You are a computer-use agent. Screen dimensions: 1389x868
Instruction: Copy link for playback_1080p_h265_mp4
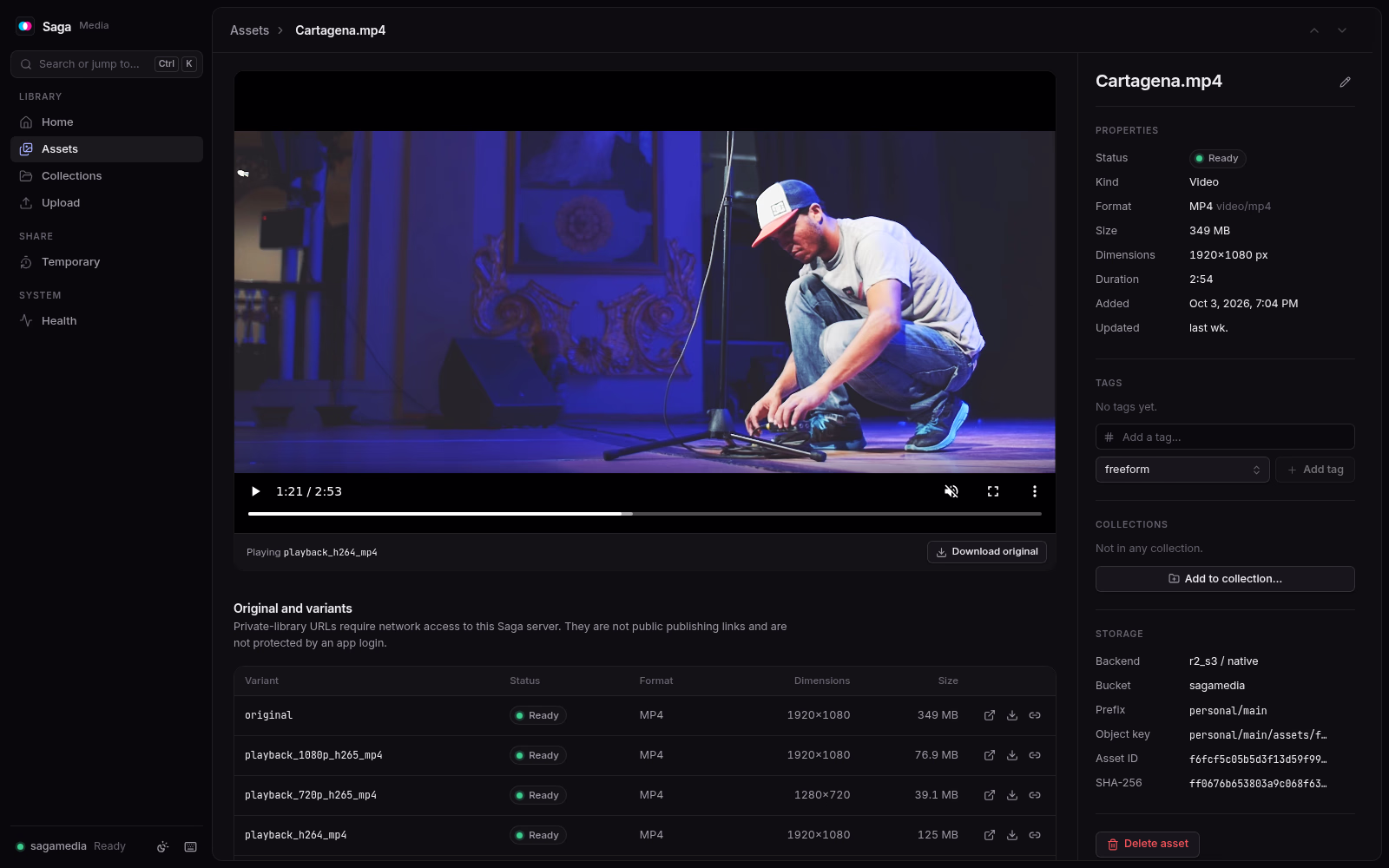click(x=1035, y=755)
